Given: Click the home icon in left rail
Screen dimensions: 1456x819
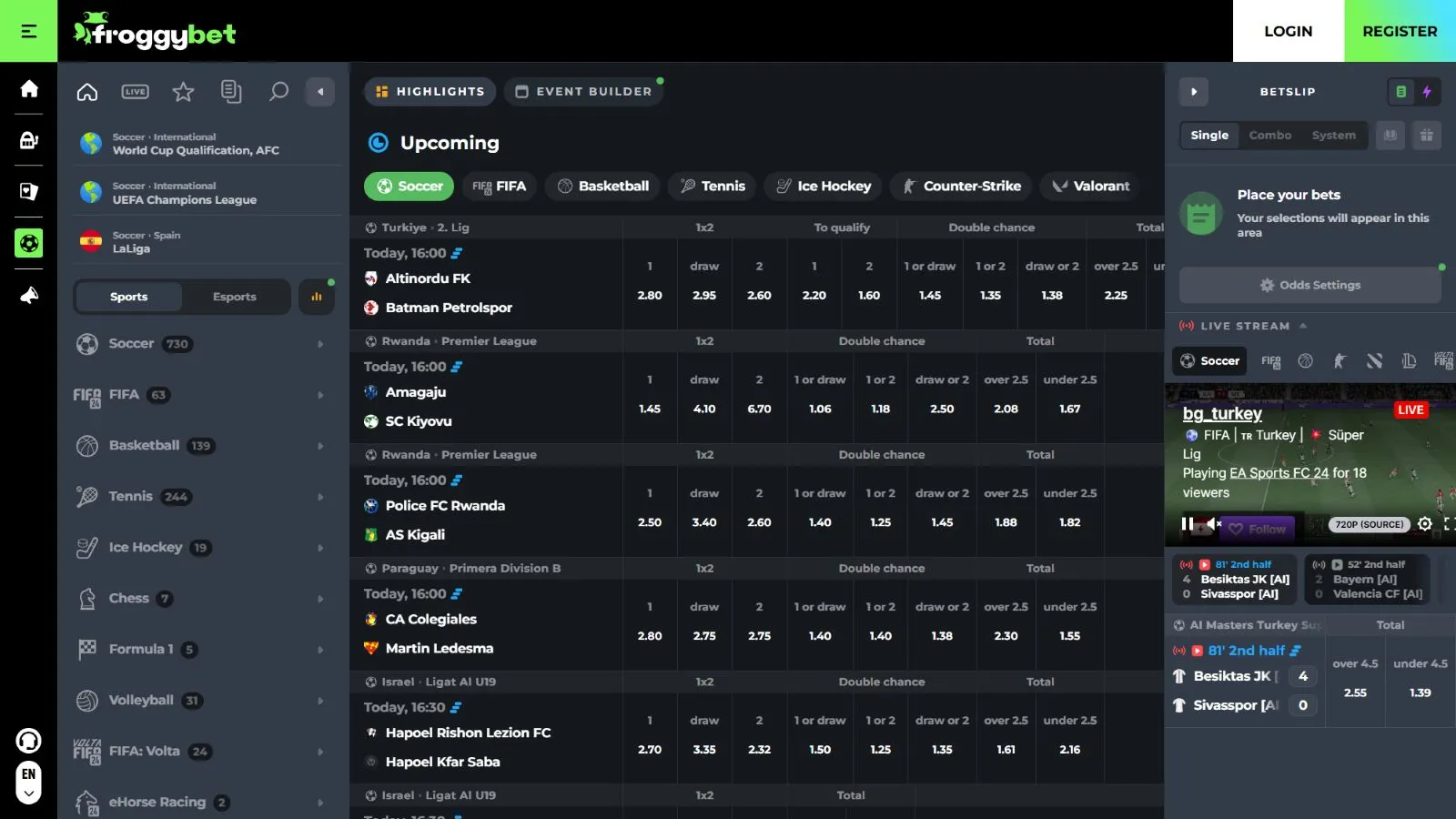Looking at the screenshot, I should pos(29,88).
